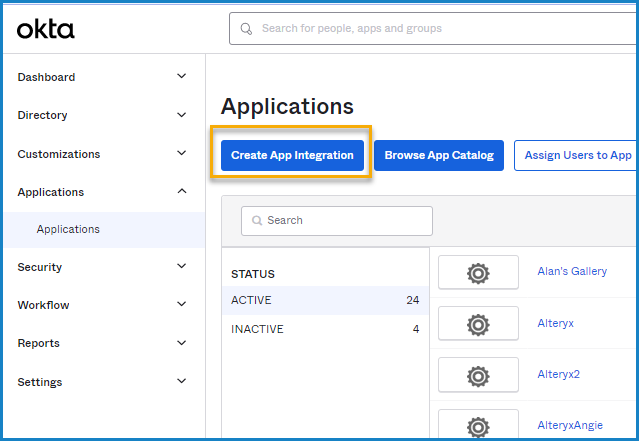Open the Alteryx2 app link
Viewport: 639px width, 441px height.
pos(558,374)
